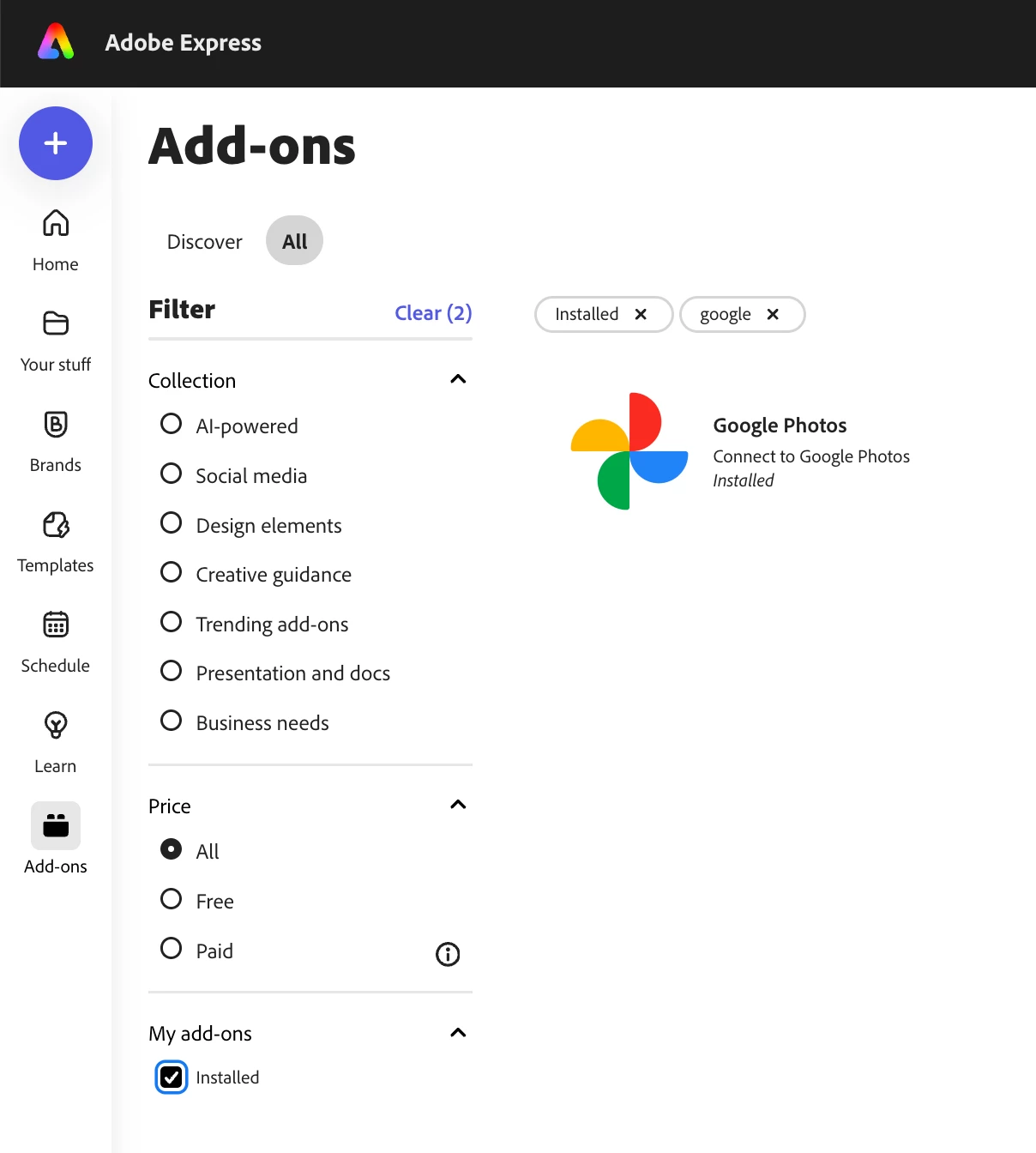Select the Design elements radio option
The width and height of the screenshot is (1036, 1153).
tap(172, 523)
